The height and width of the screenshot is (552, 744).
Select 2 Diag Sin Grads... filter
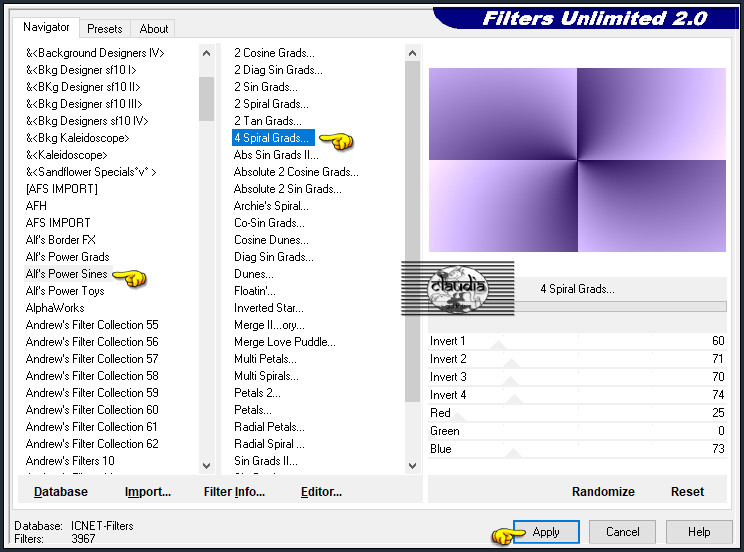pyautogui.click(x=278, y=70)
